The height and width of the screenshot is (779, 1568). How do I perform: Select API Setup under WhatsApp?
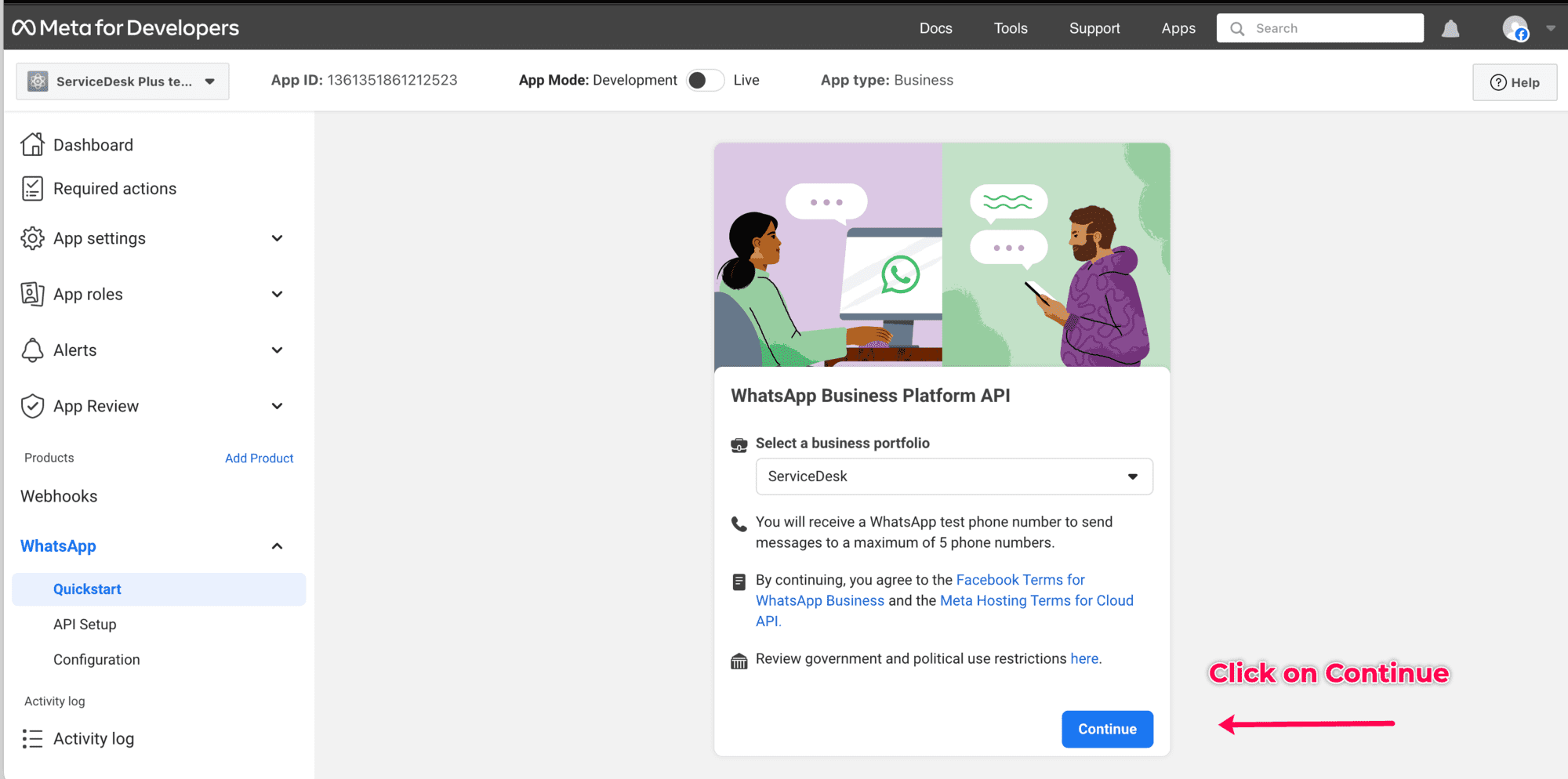coord(85,625)
